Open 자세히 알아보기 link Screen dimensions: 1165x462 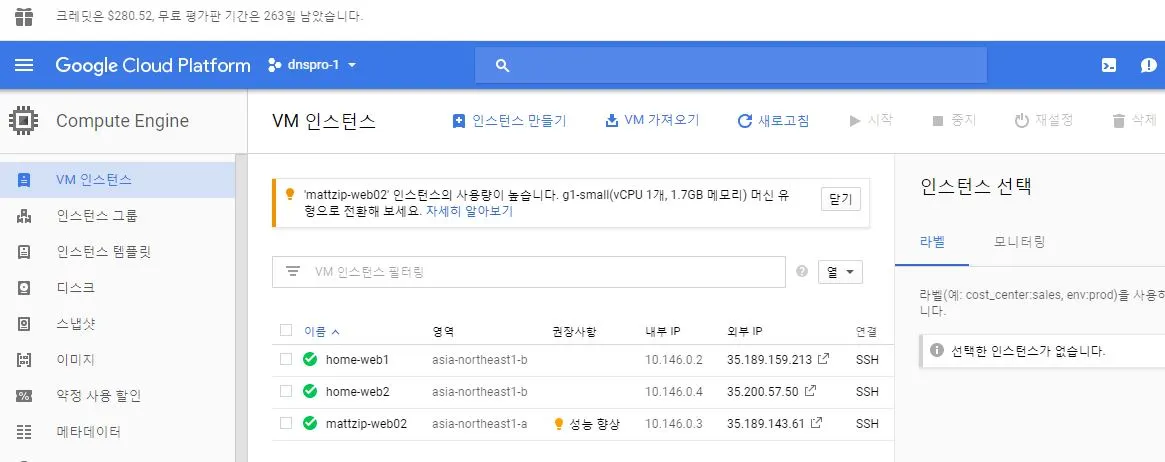point(469,211)
